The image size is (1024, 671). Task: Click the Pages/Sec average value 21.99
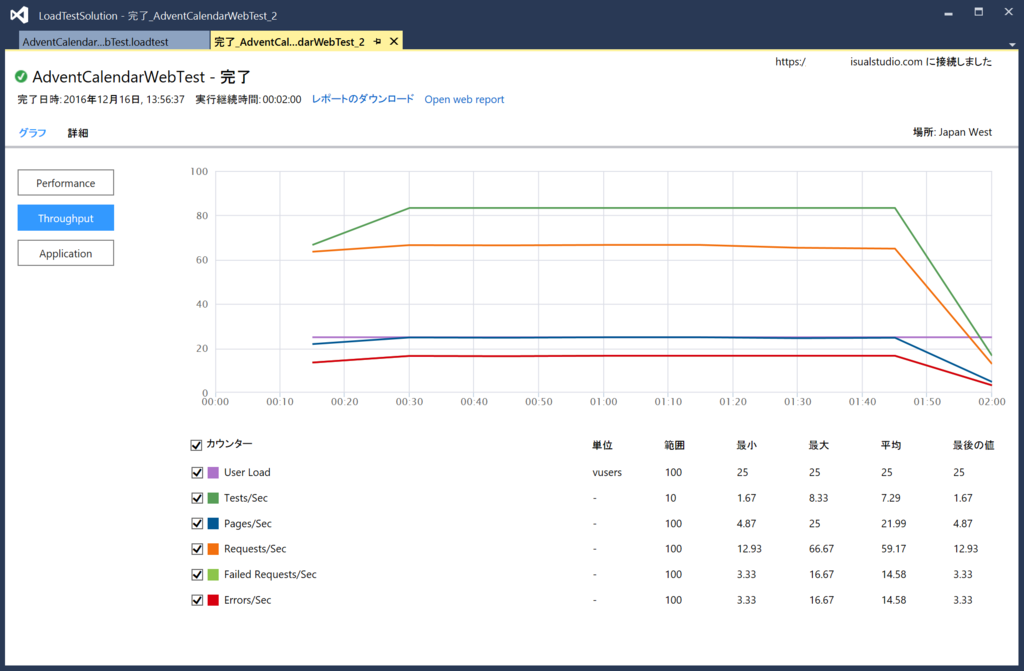[x=893, y=523]
